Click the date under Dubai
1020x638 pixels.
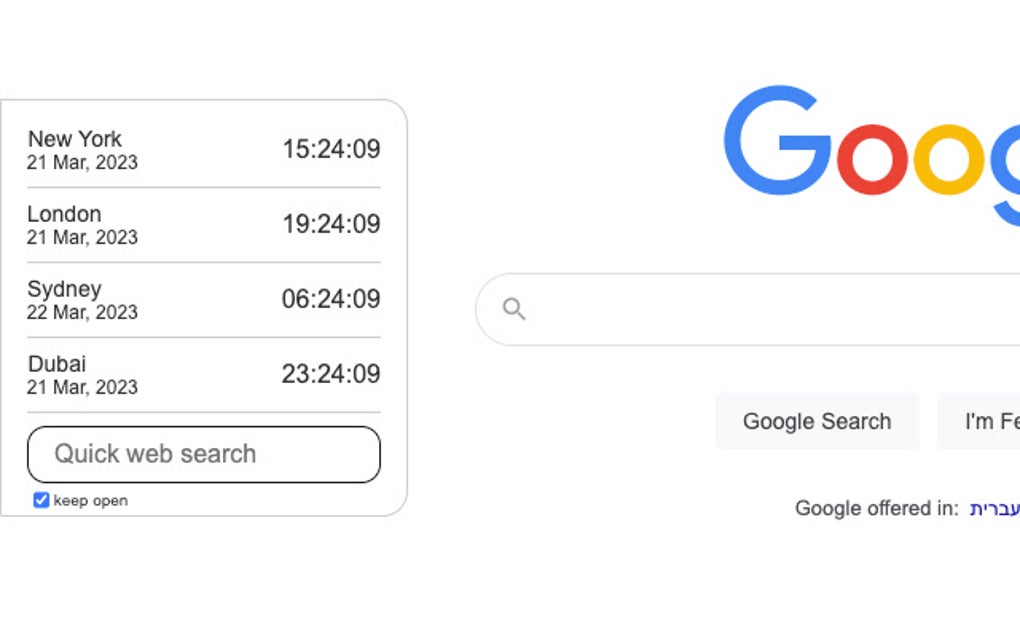coord(72,387)
